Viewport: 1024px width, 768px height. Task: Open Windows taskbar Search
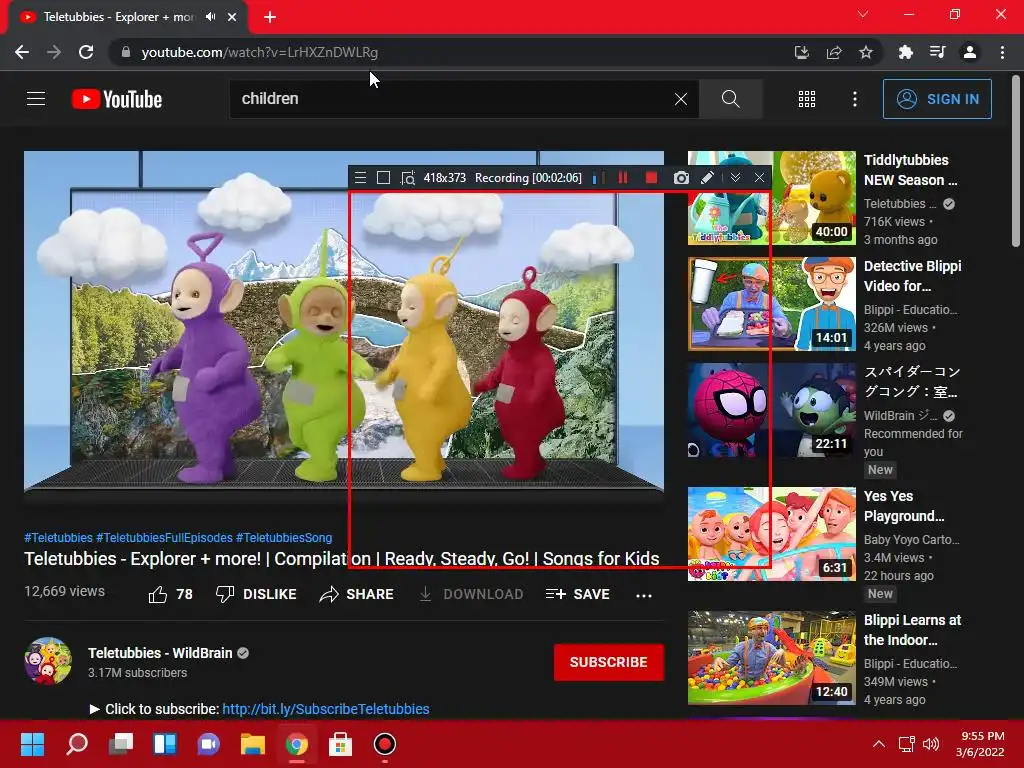click(x=77, y=744)
